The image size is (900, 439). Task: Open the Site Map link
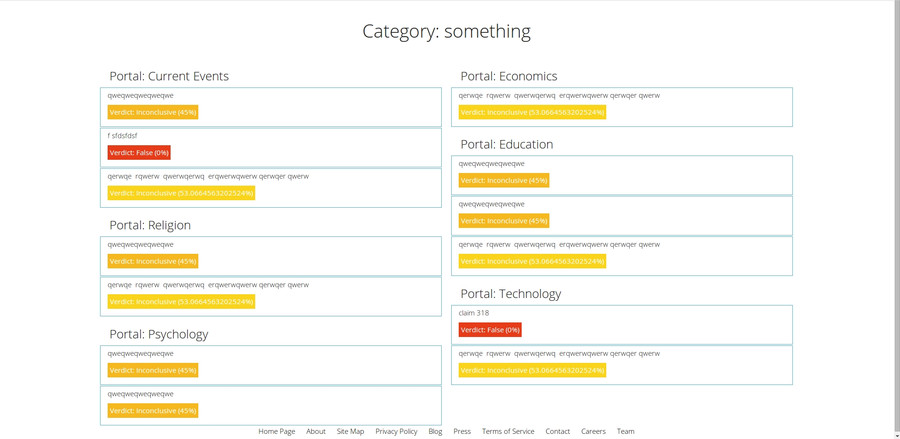coord(350,431)
